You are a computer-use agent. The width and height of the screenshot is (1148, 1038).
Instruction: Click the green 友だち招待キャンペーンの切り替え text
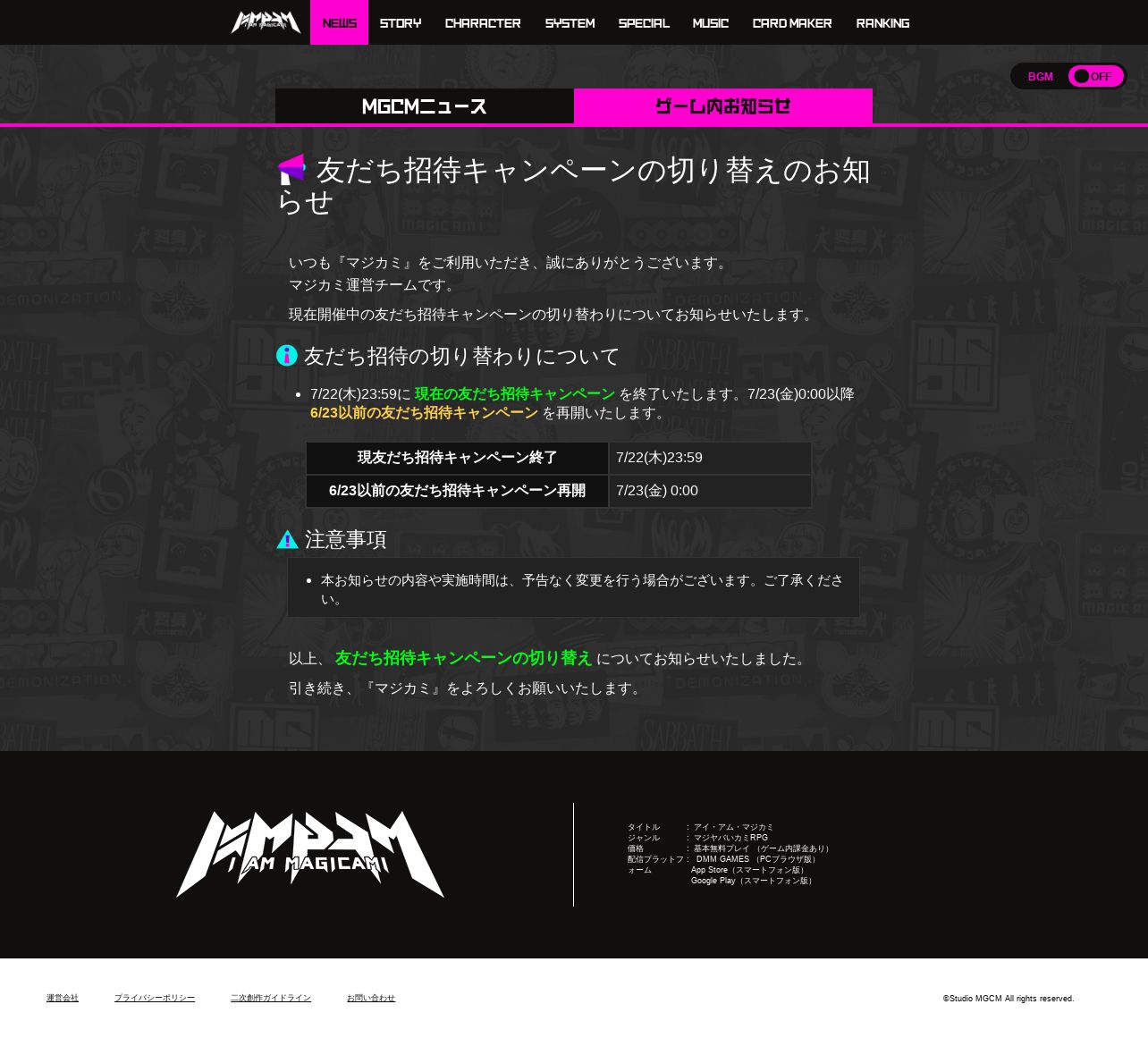[x=463, y=658]
